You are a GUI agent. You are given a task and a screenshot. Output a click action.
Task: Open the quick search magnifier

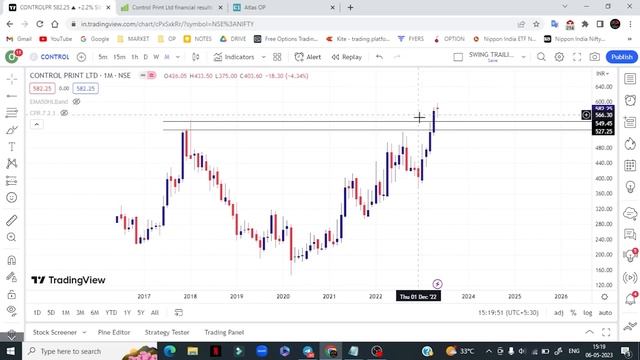pos(541,57)
